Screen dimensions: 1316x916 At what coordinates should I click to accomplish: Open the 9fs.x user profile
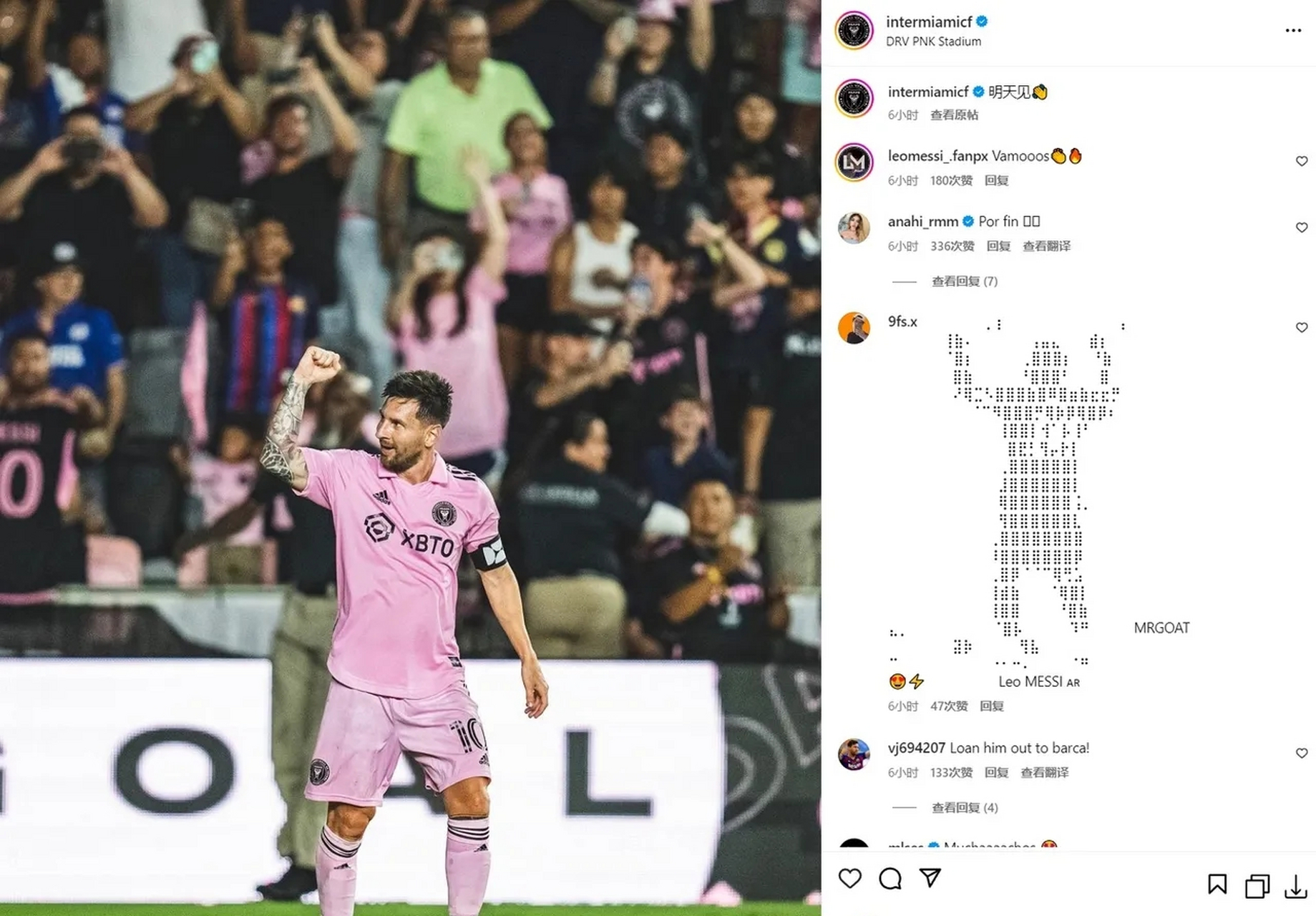[x=902, y=321]
